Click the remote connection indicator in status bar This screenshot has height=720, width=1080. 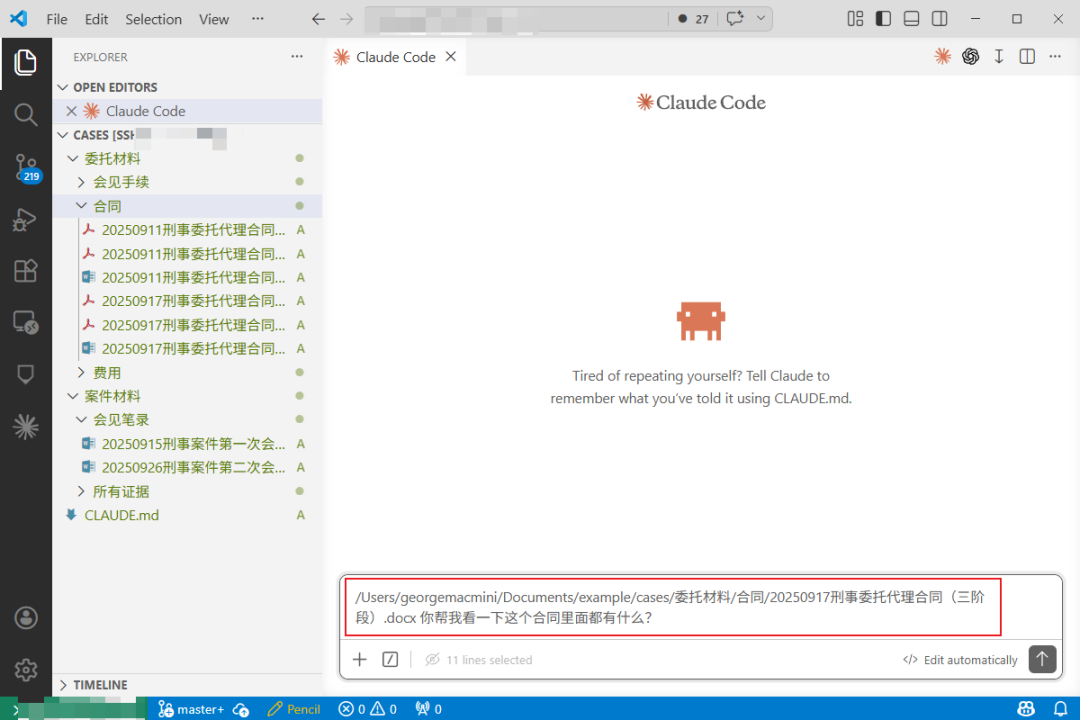pyautogui.click(x=73, y=709)
